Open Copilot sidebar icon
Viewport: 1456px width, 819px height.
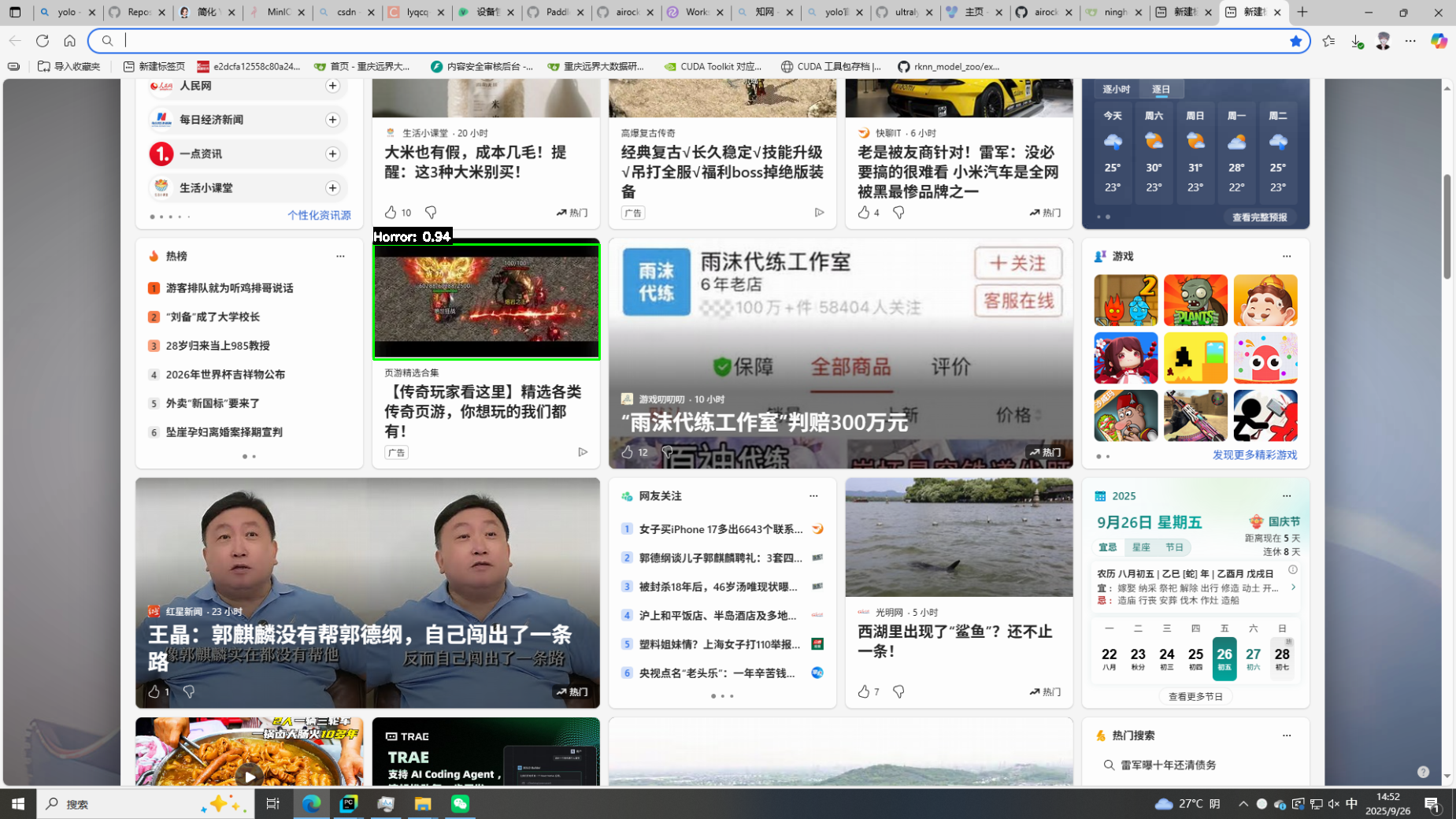[x=1439, y=41]
